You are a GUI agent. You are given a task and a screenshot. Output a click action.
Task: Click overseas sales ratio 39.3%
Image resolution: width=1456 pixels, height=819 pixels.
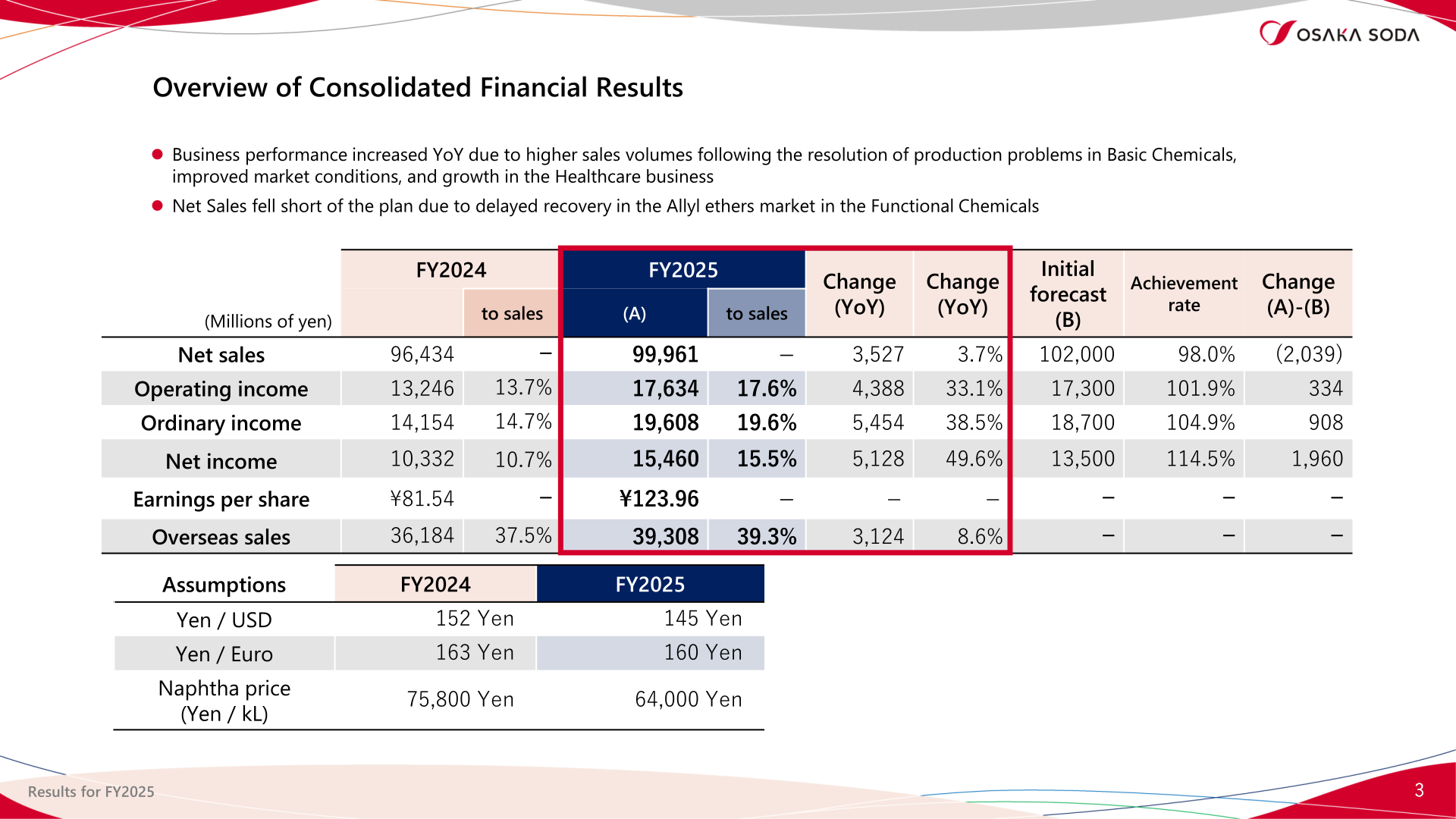tap(767, 536)
